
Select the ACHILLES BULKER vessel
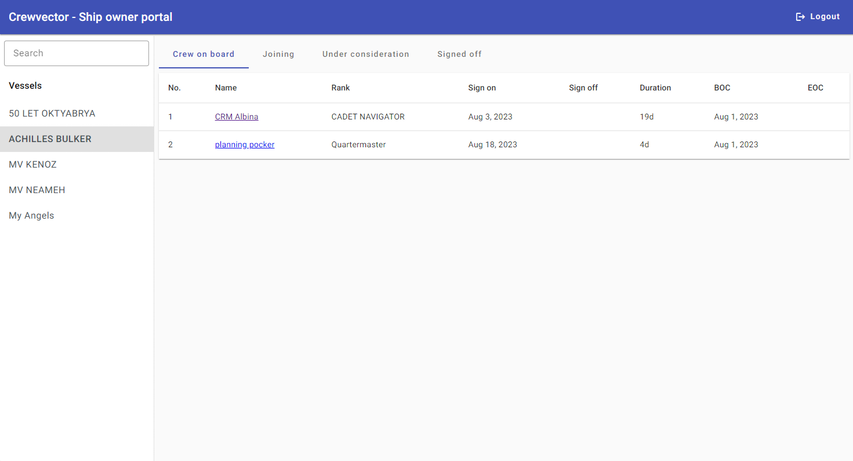50,139
